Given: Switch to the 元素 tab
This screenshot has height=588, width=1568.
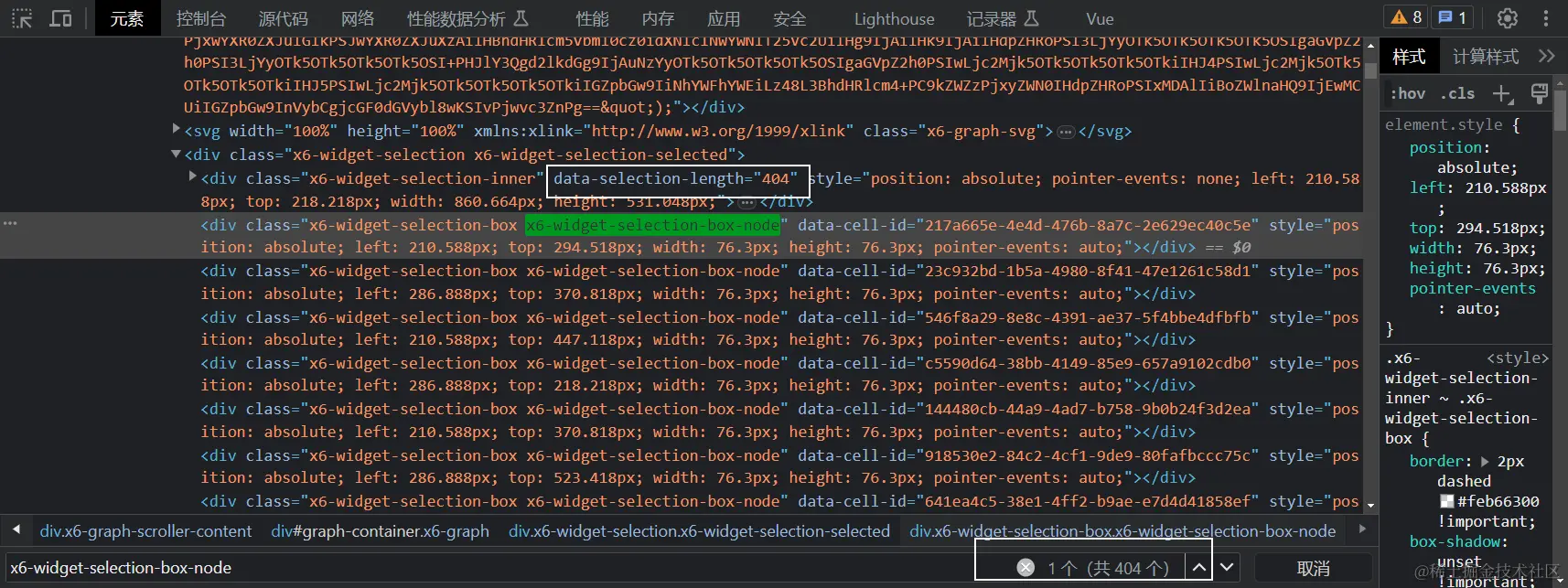Looking at the screenshot, I should (x=126, y=18).
